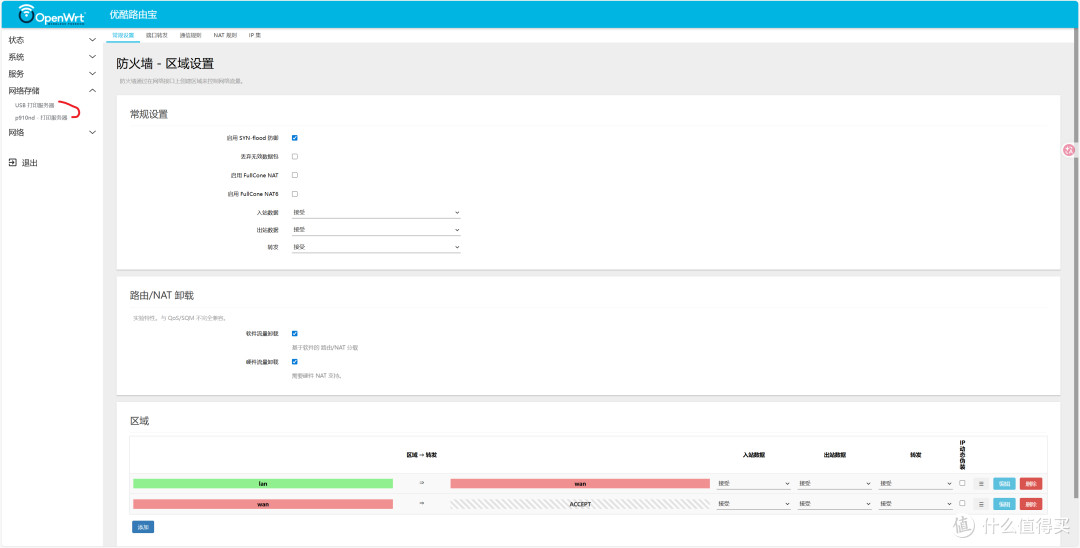Image resolution: width=1080 pixels, height=548 pixels.
Task: Click the 退出 logout link
Action: (30, 163)
